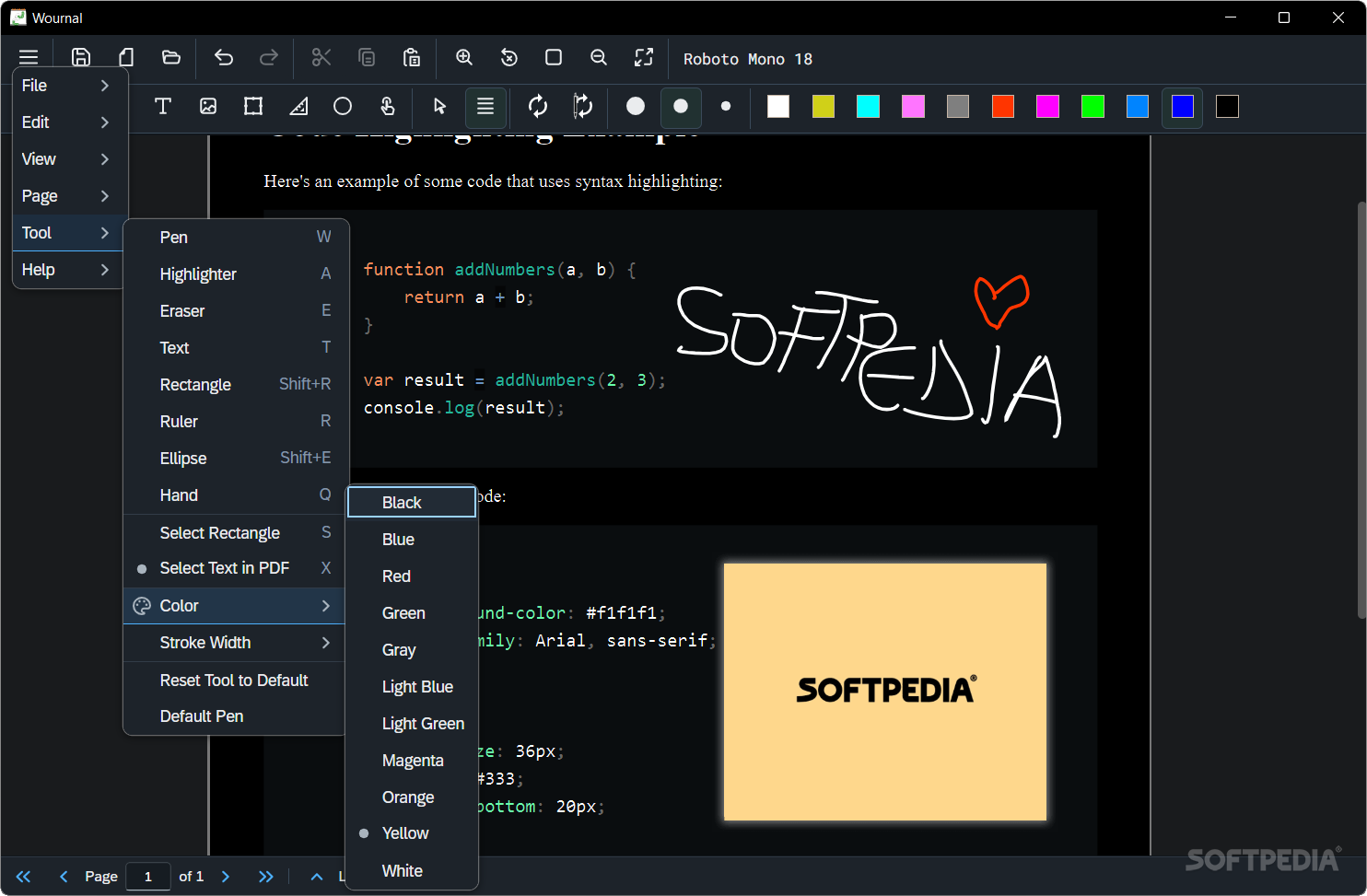Select the Hand tool icon
Screen dimensions: 1367x896
(388, 107)
